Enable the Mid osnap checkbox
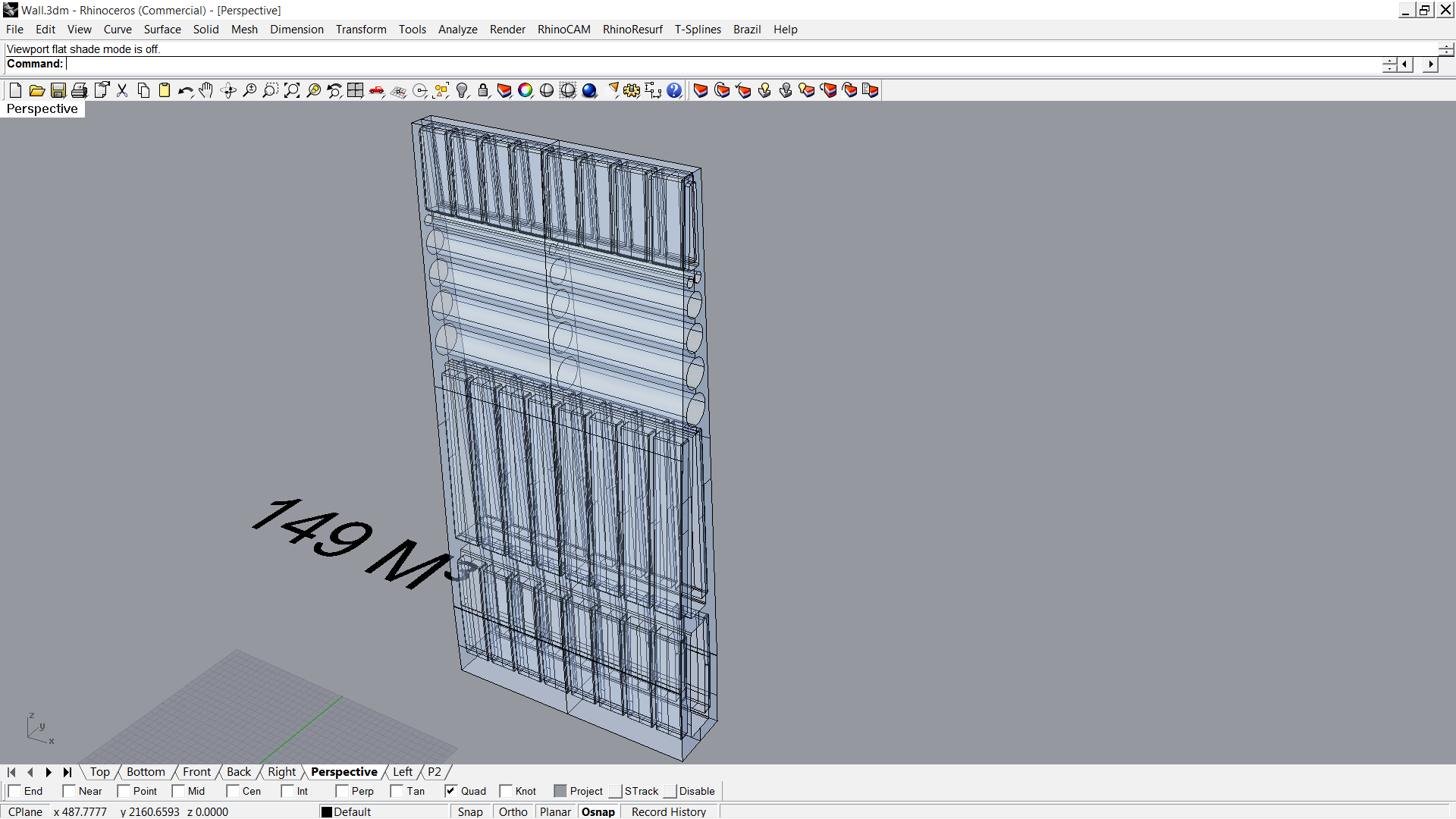The width and height of the screenshot is (1456, 819). pyautogui.click(x=179, y=791)
